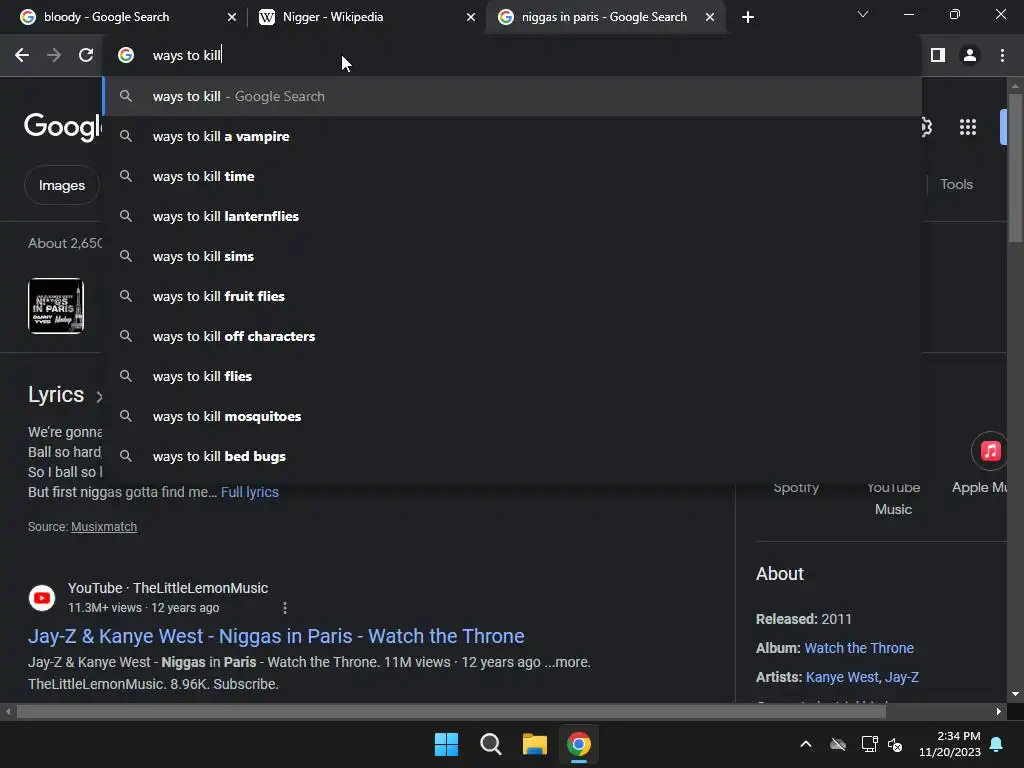Open more options for the YouTube result
The image size is (1024, 768).
(x=285, y=608)
